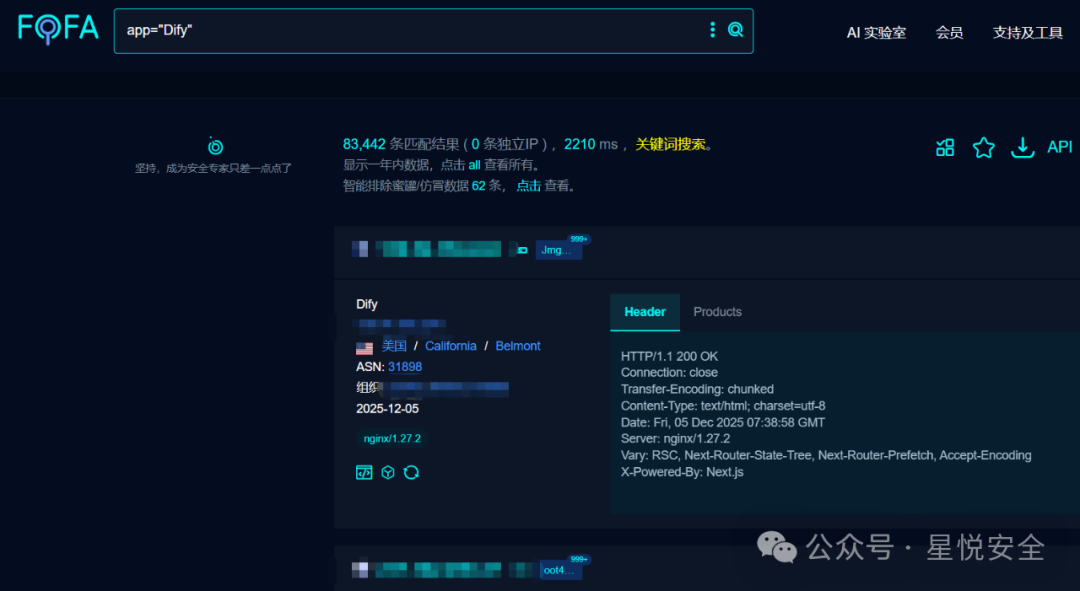This screenshot has width=1080, height=591.
Task: Click the Jmg... tag badge
Action: [x=559, y=250]
